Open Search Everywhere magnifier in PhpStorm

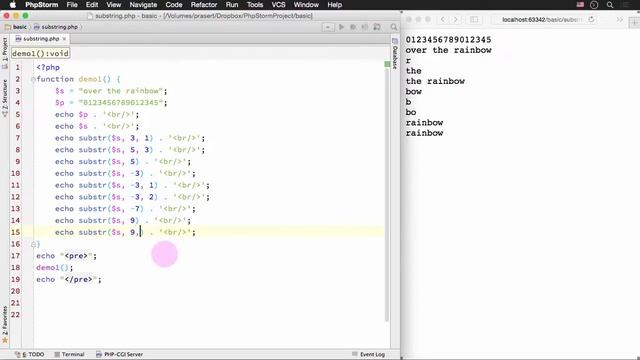coord(394,27)
